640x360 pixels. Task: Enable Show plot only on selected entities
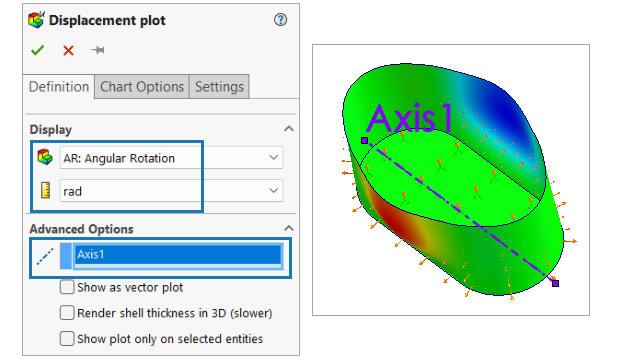(67, 339)
